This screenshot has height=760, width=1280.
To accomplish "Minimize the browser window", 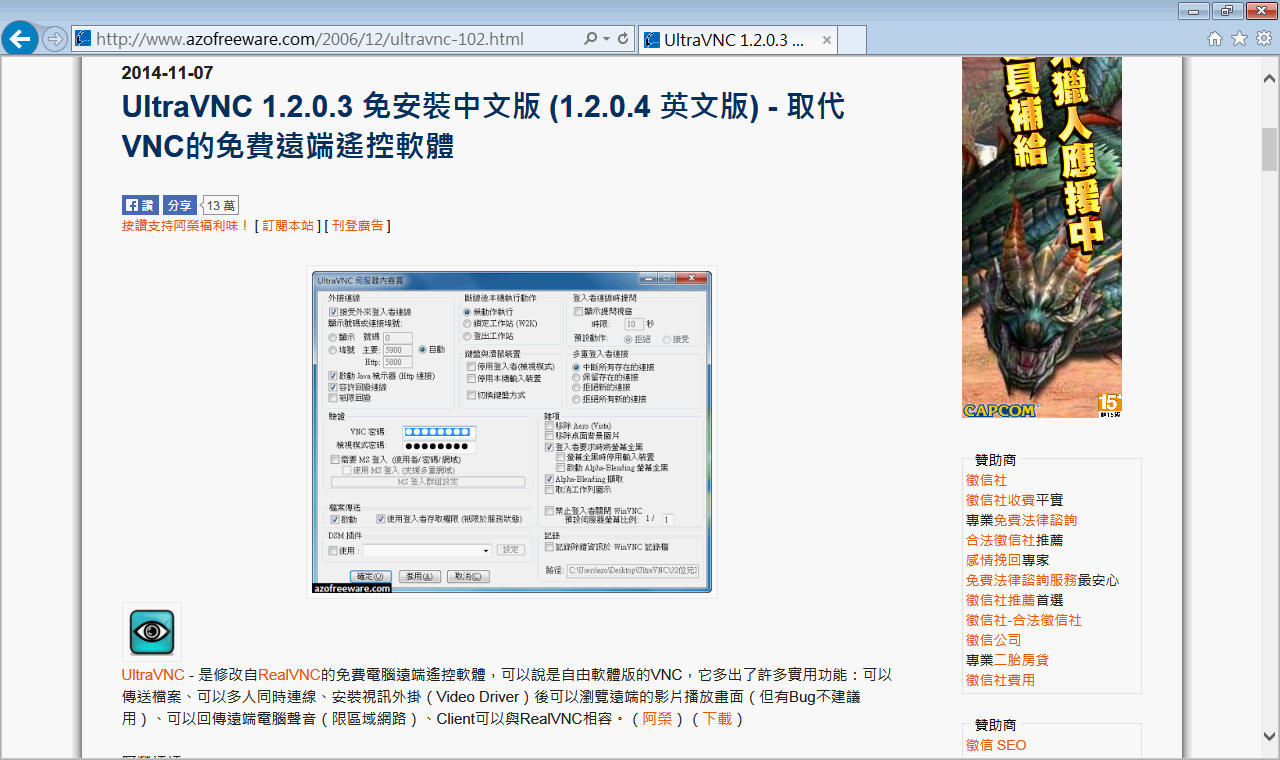I will [x=1193, y=11].
